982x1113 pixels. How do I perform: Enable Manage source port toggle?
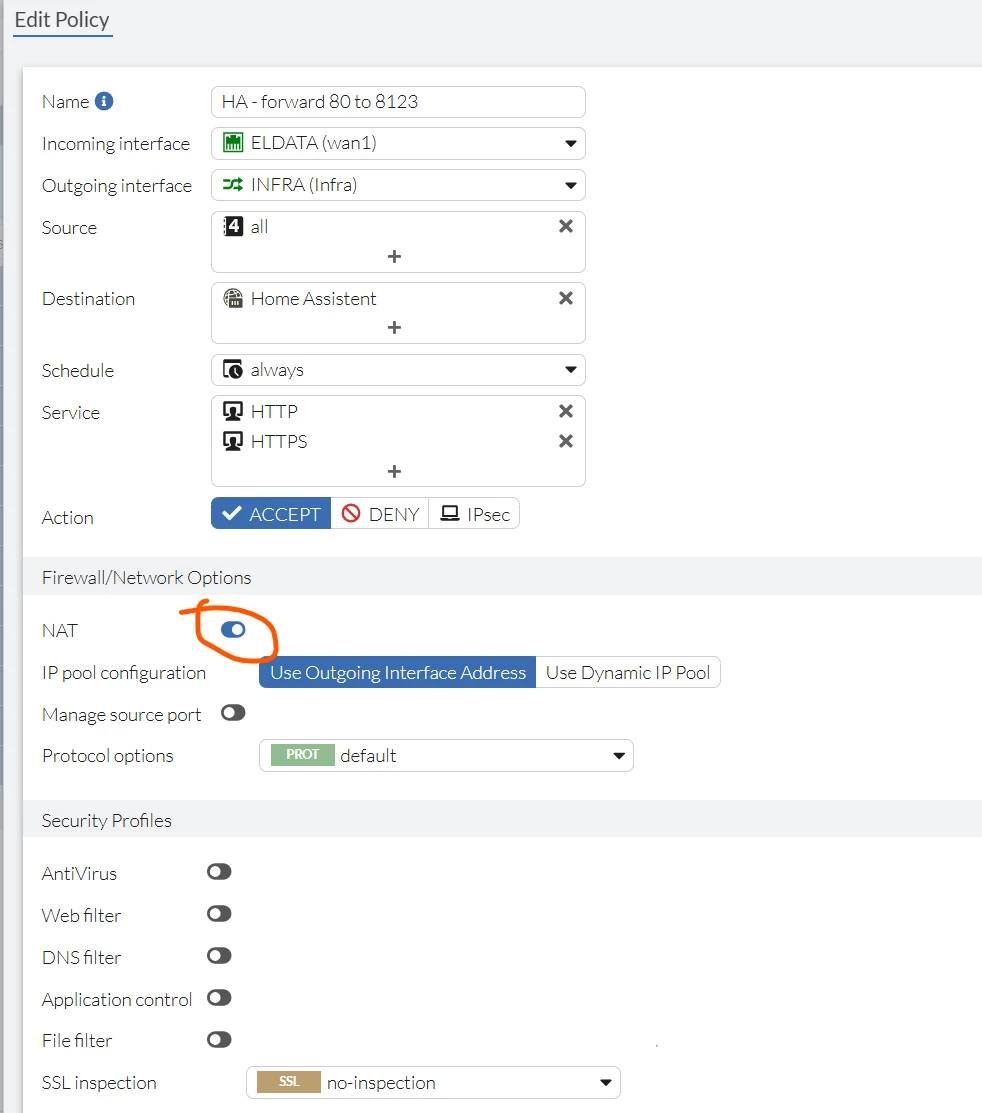tap(233, 713)
